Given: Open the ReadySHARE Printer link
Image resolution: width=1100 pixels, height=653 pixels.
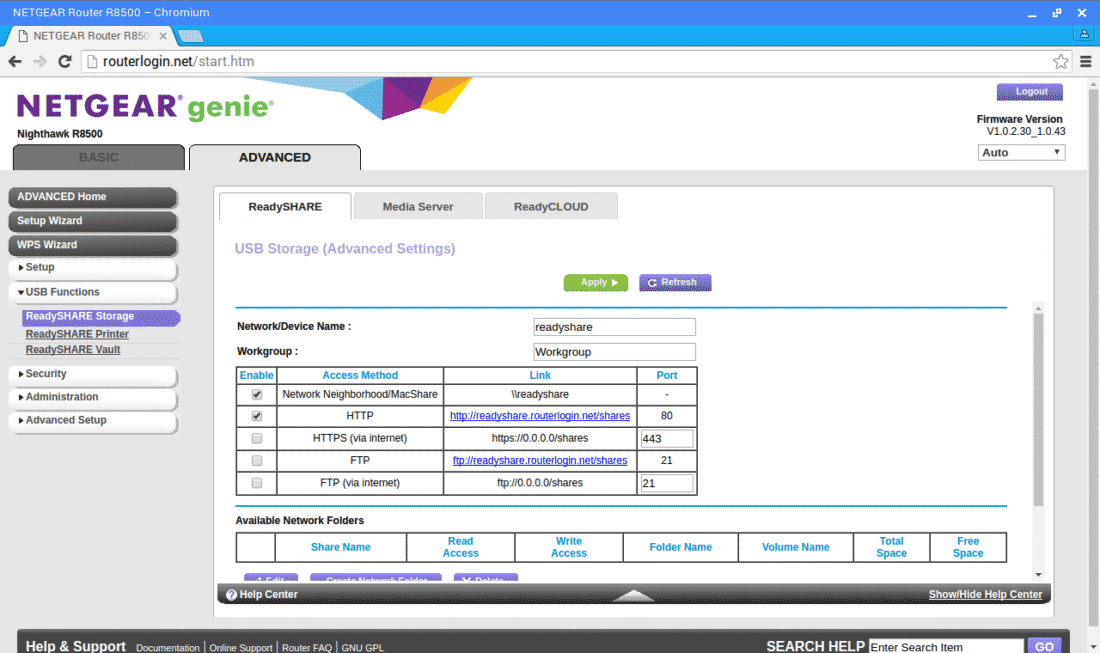Looking at the screenshot, I should click(77, 335).
